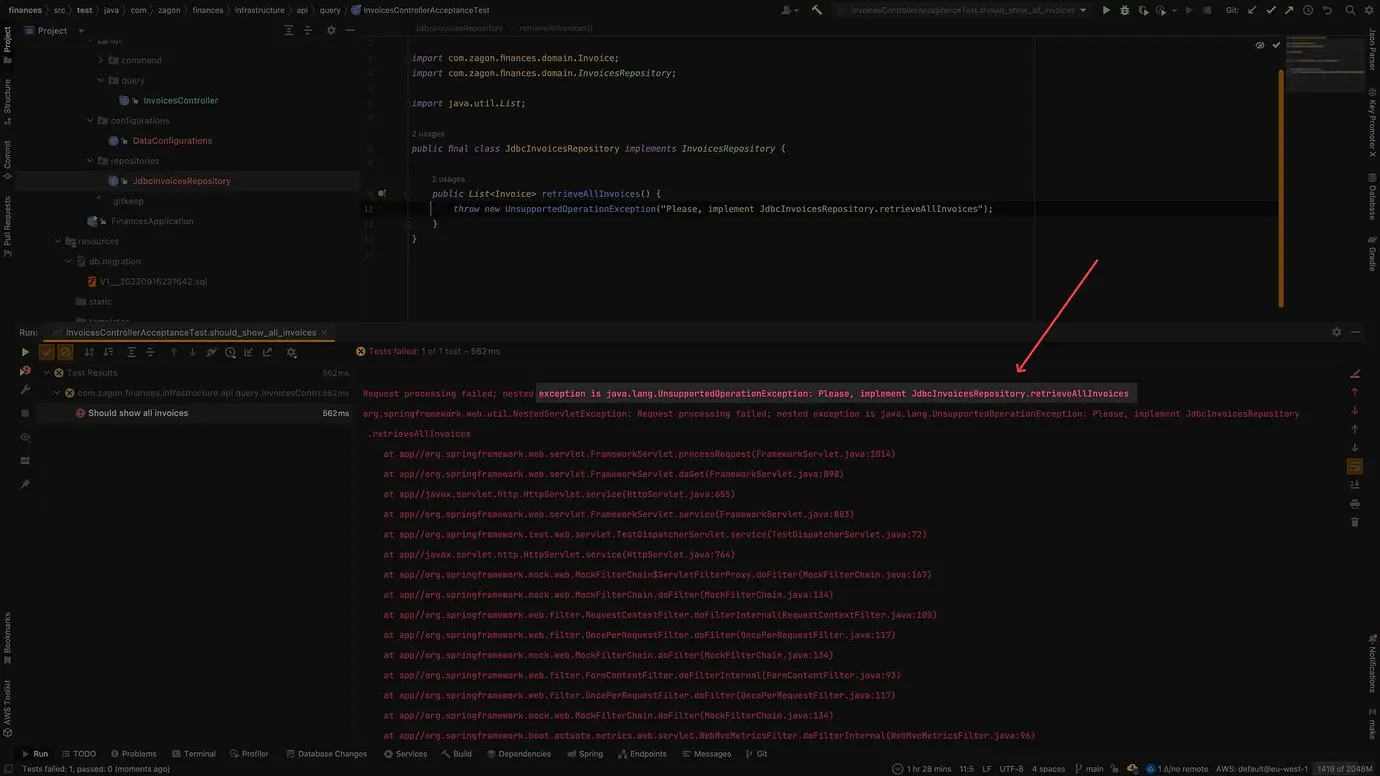The image size is (1380, 776).
Task: Run with coverage icon
Action: pos(1144,10)
